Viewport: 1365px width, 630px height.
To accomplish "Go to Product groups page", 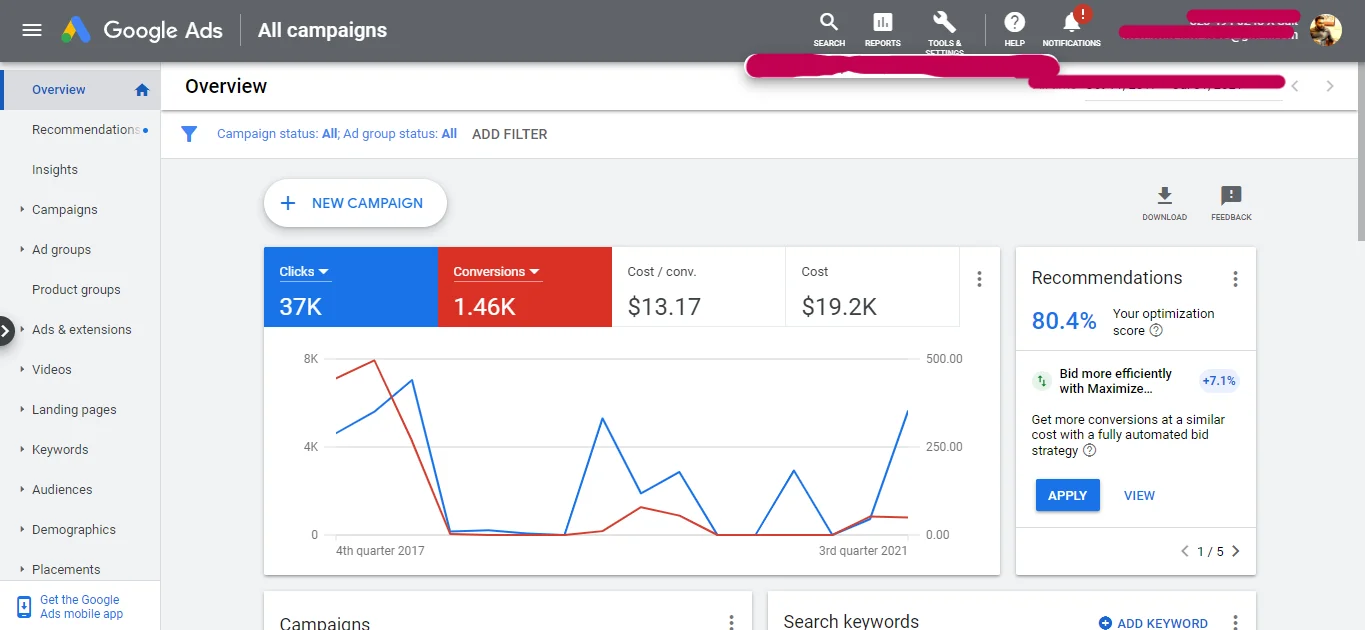I will 76,290.
